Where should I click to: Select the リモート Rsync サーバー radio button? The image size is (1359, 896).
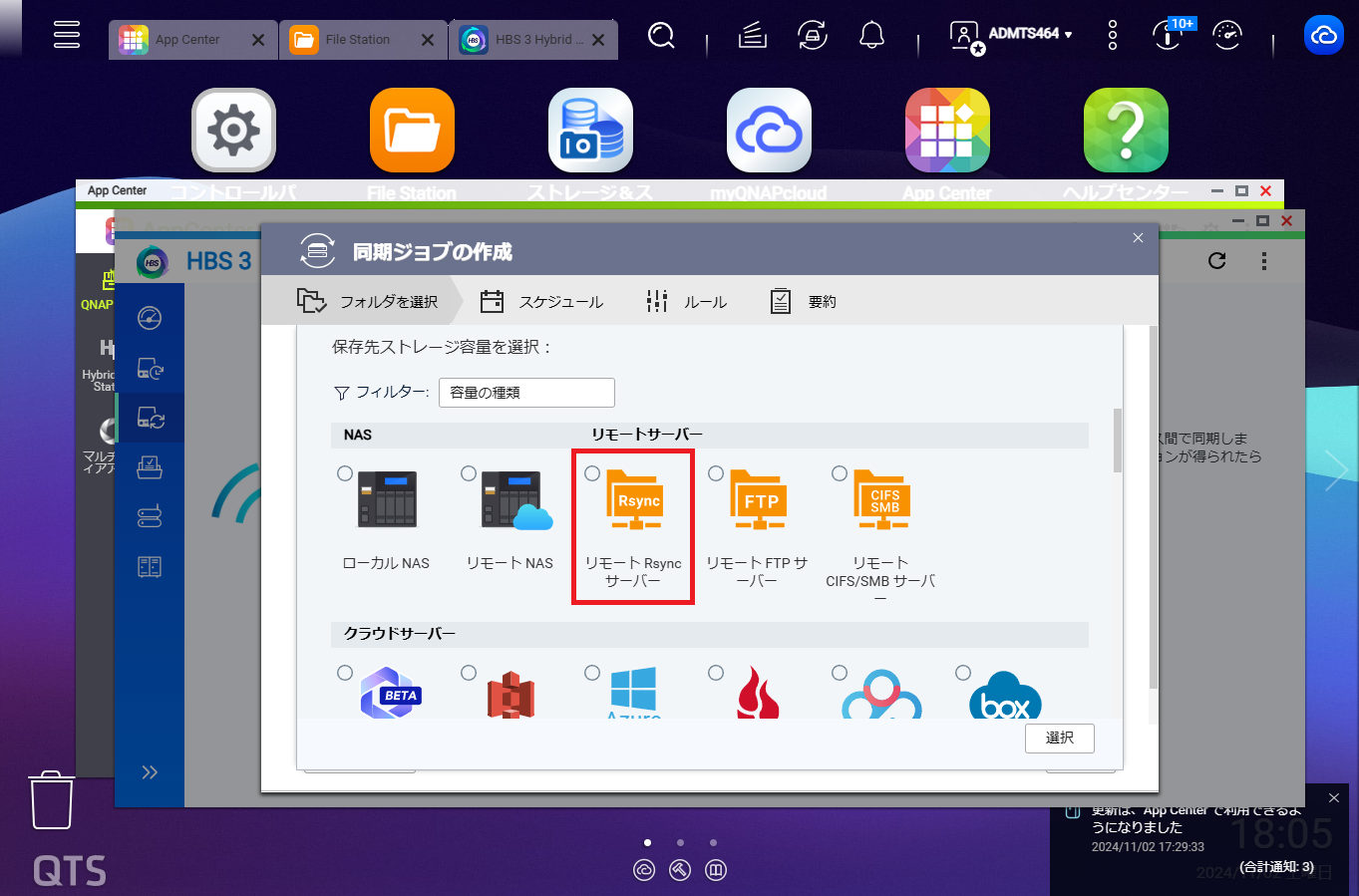592,473
